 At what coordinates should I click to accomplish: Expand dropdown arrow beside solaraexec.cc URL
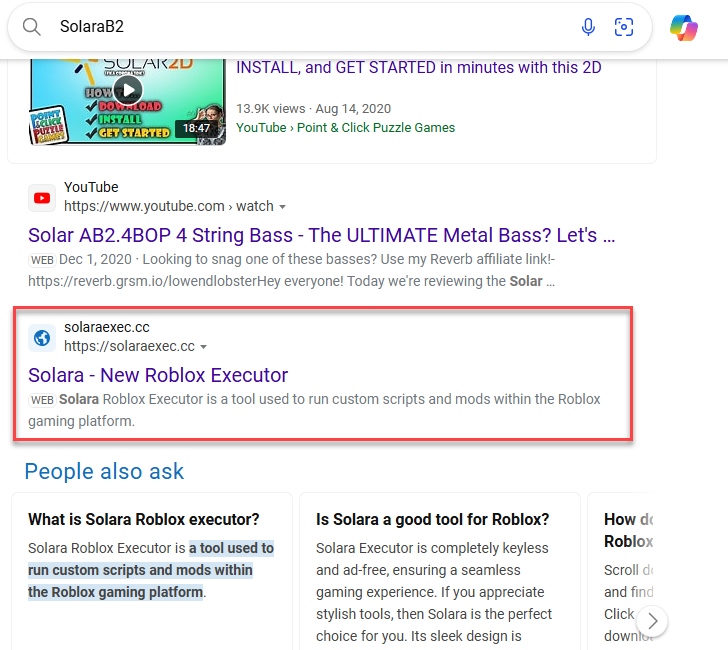click(x=203, y=347)
